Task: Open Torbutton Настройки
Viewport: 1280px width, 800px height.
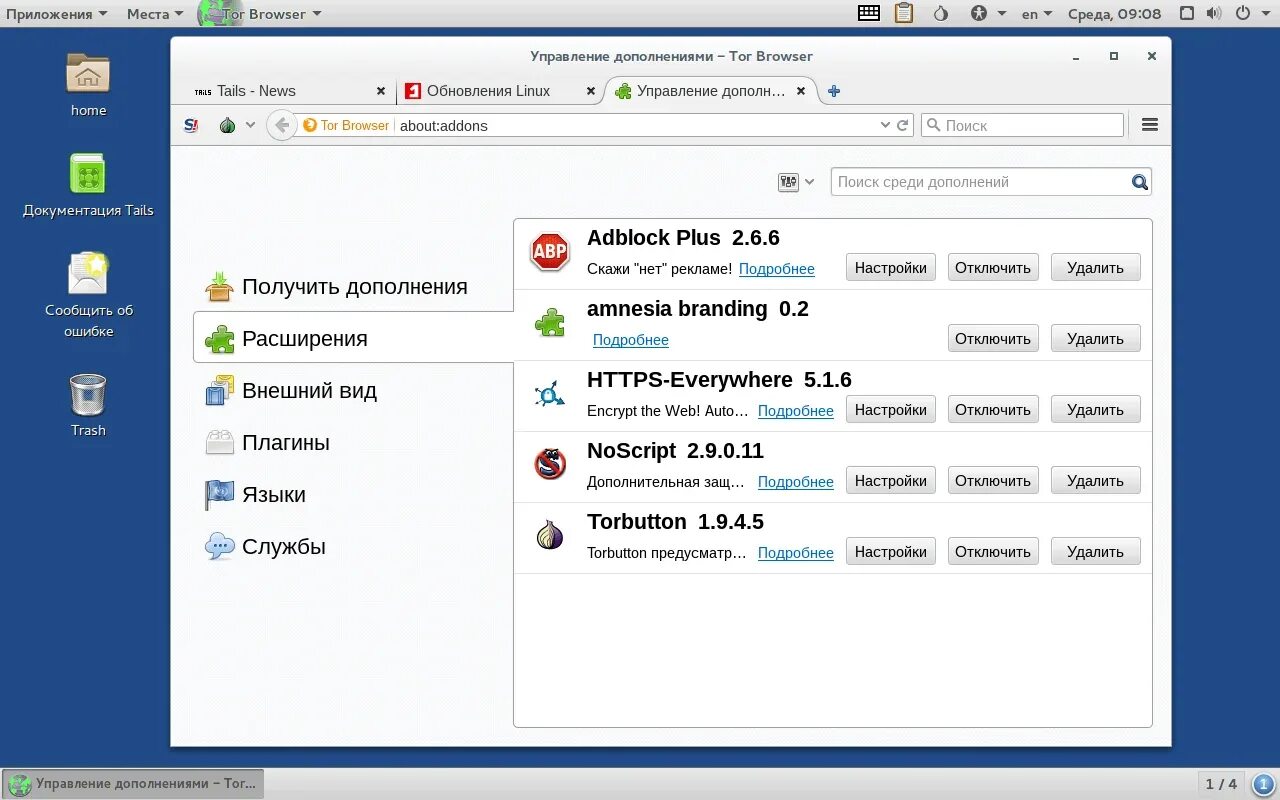Action: [891, 551]
